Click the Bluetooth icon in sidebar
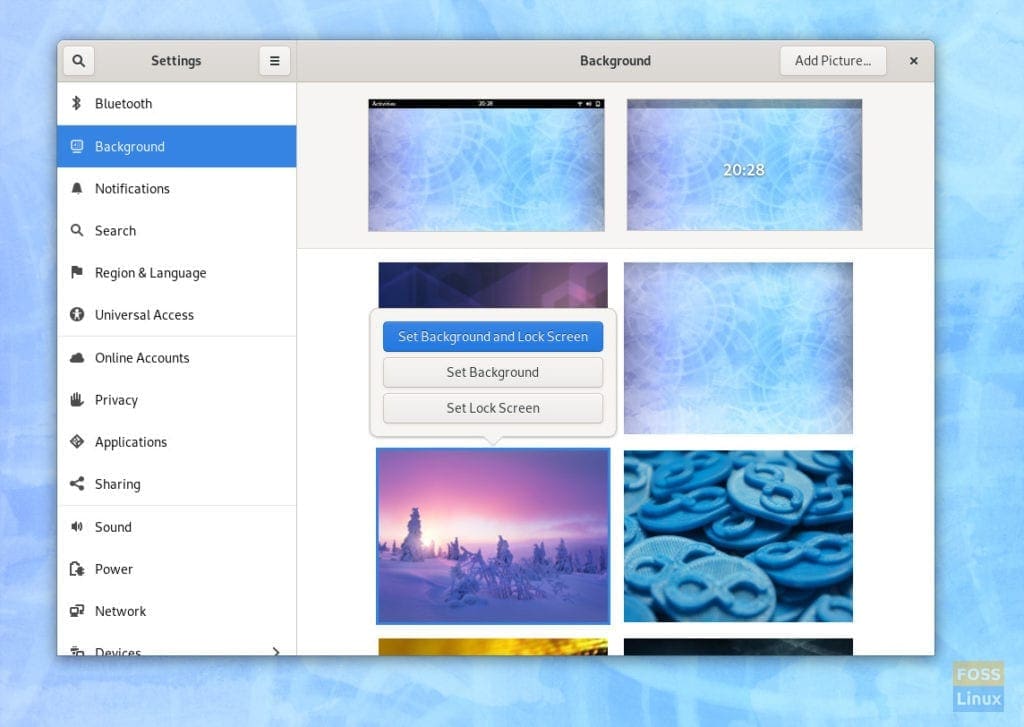This screenshot has height=727, width=1024. (76, 103)
